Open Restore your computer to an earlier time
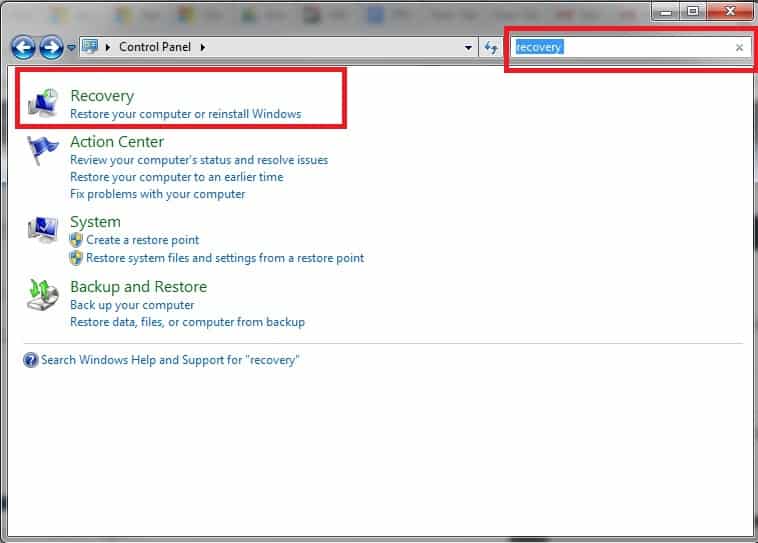 177,177
